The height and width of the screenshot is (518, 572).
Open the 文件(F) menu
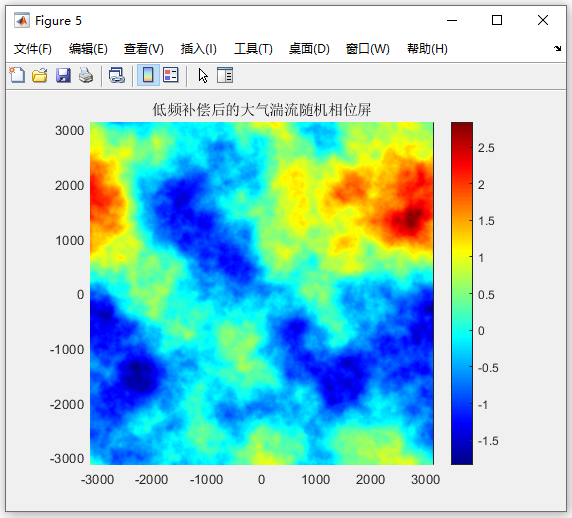[x=33, y=49]
